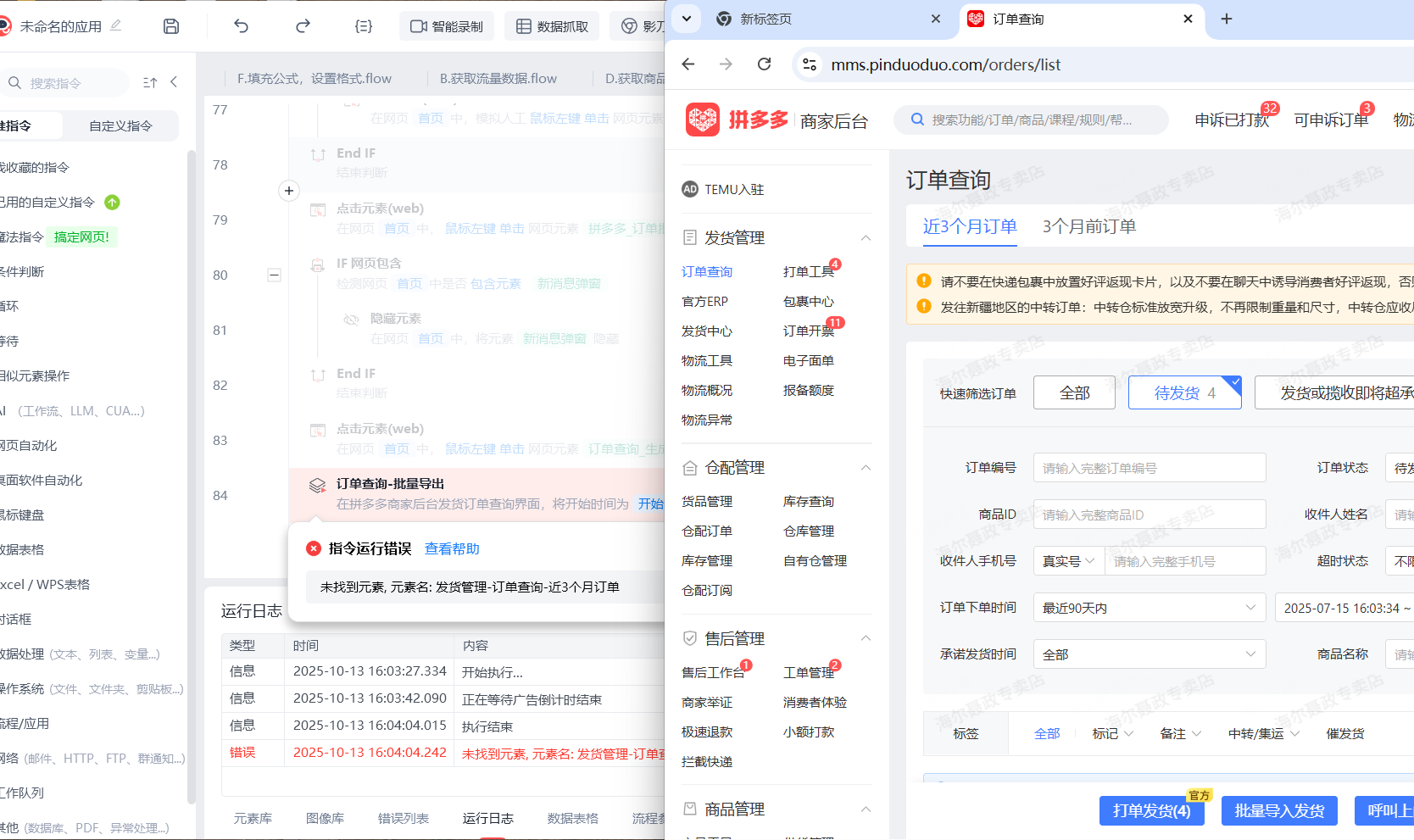Collapse the instruction panel with the left arrow
Image resolution: width=1414 pixels, height=840 pixels.
pos(174,82)
